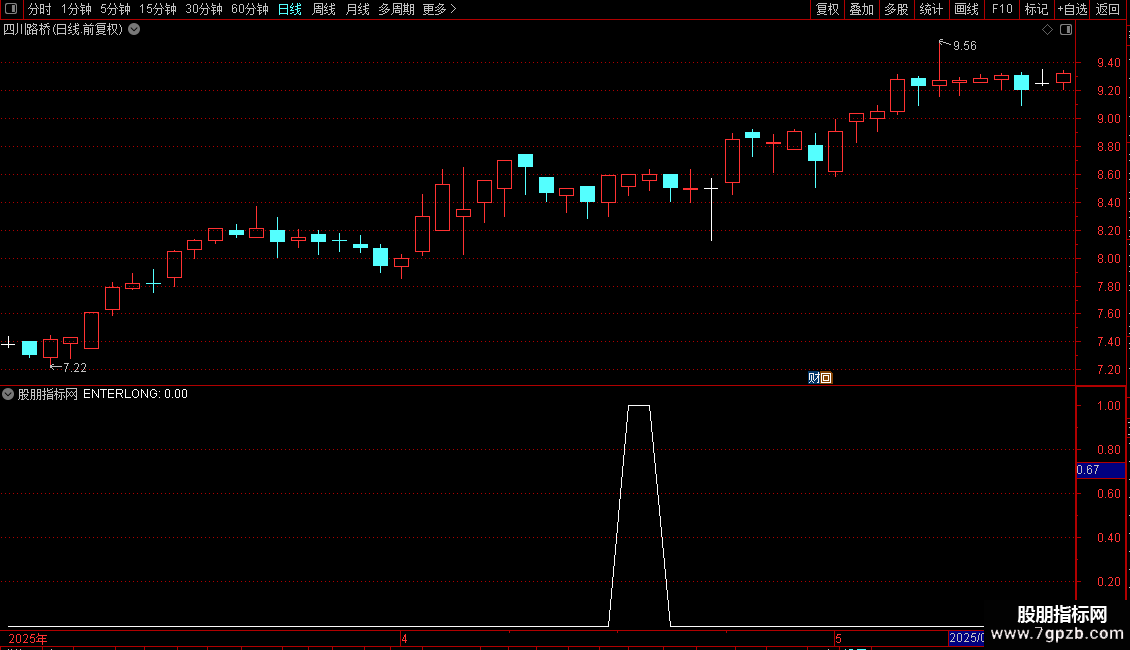Click the 9.56 high price label
Viewport: 1130px width, 650px height.
tap(964, 46)
